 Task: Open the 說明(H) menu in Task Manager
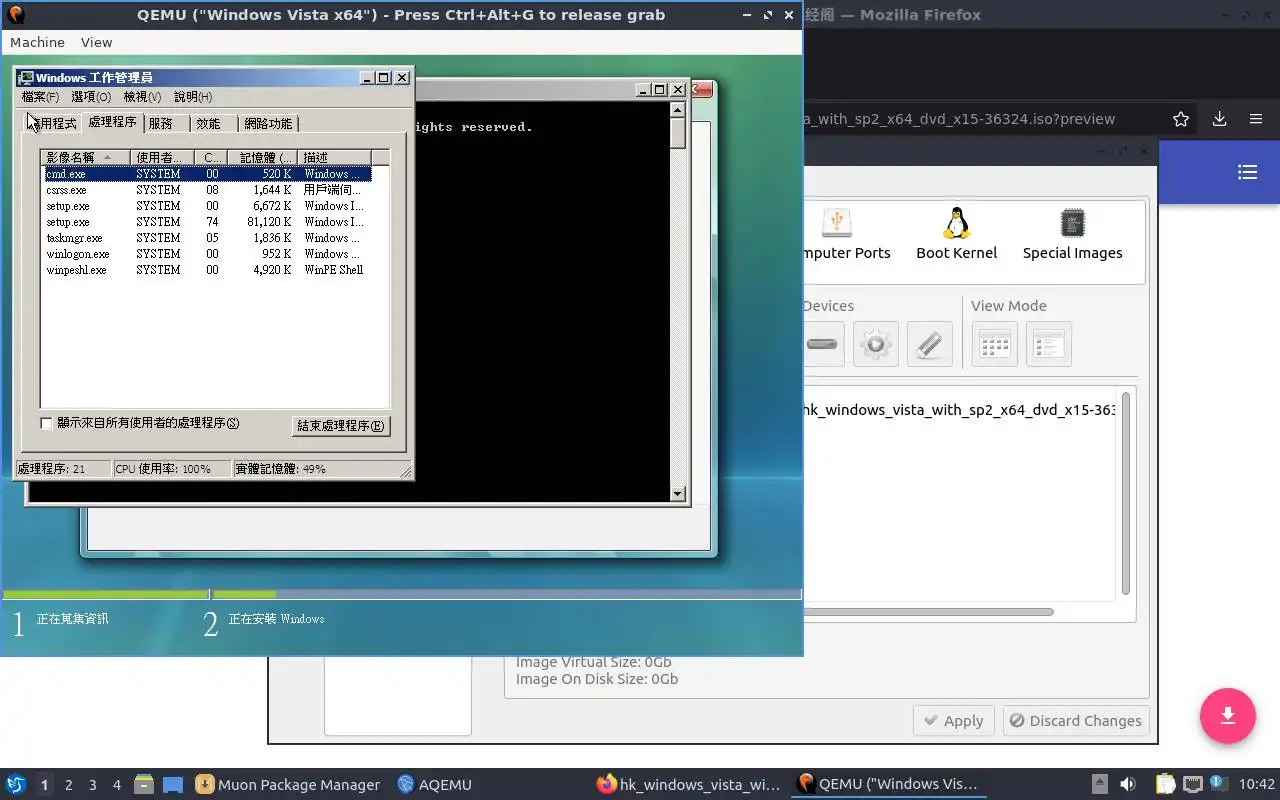[193, 97]
